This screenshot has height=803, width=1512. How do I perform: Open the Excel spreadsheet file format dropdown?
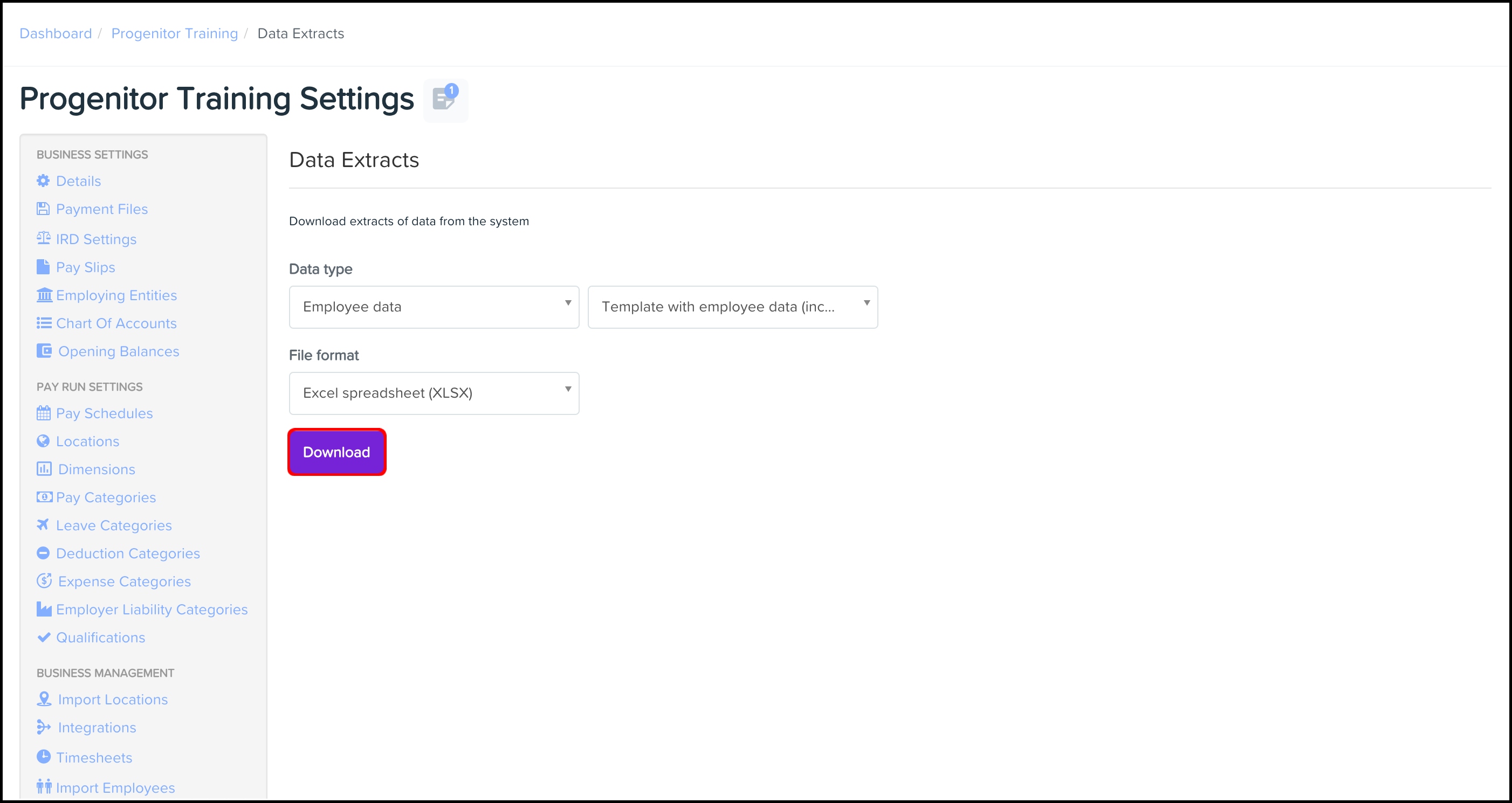tap(434, 393)
